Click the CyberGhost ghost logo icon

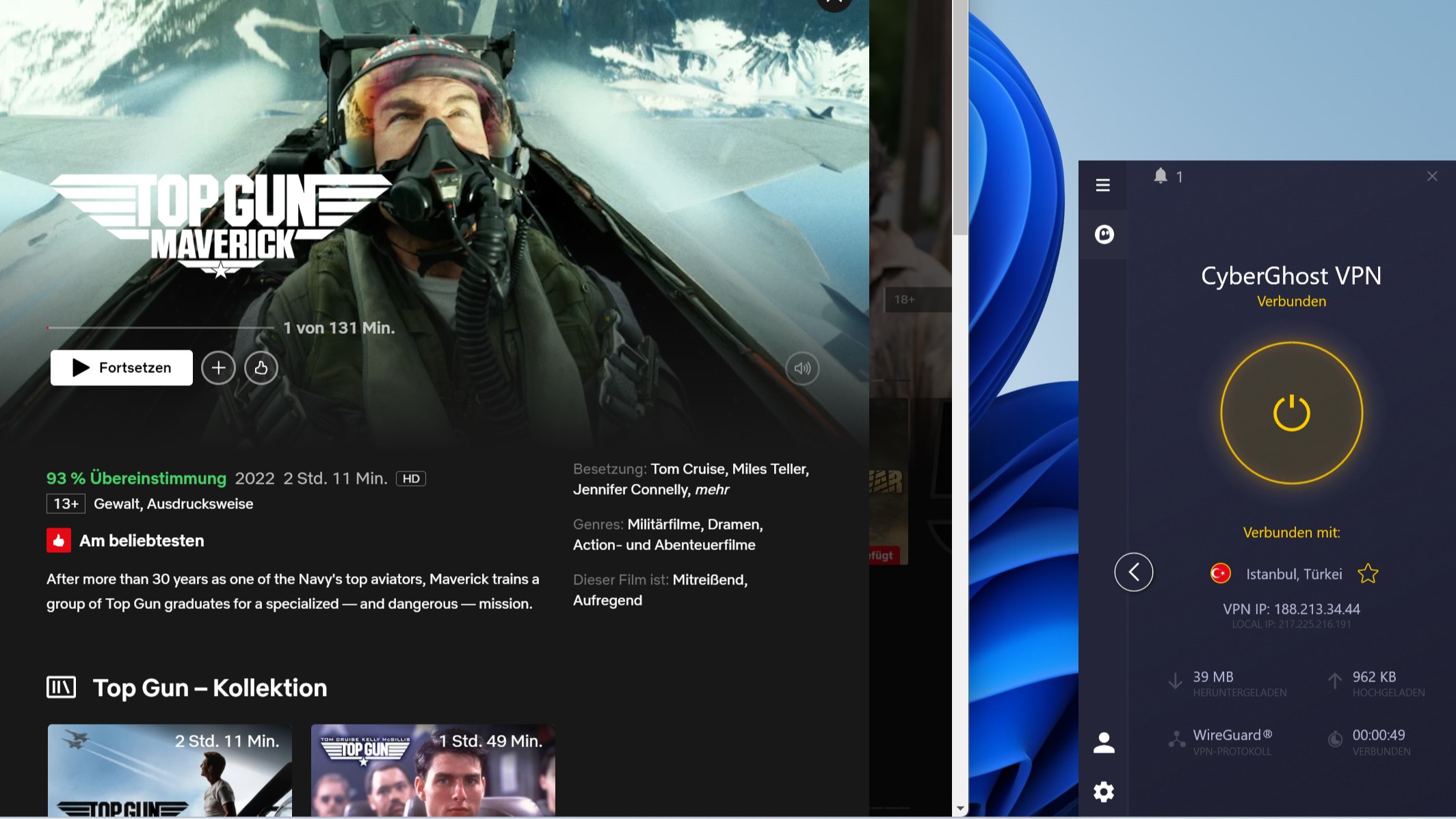1104,235
